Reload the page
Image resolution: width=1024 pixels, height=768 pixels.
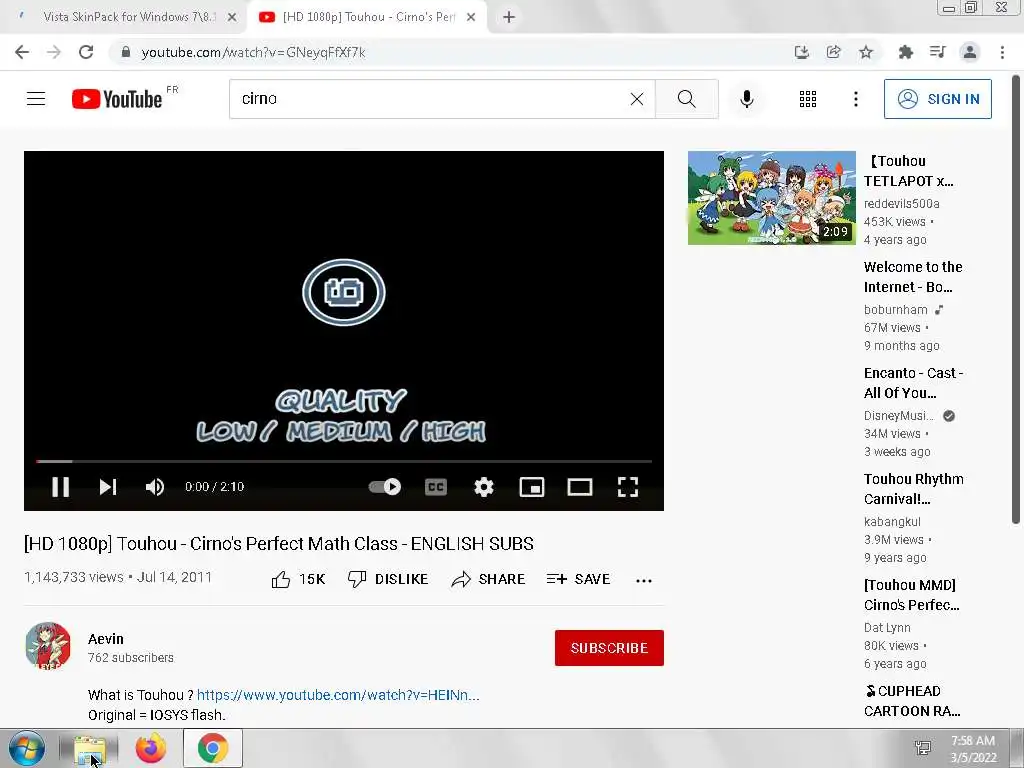tap(86, 52)
